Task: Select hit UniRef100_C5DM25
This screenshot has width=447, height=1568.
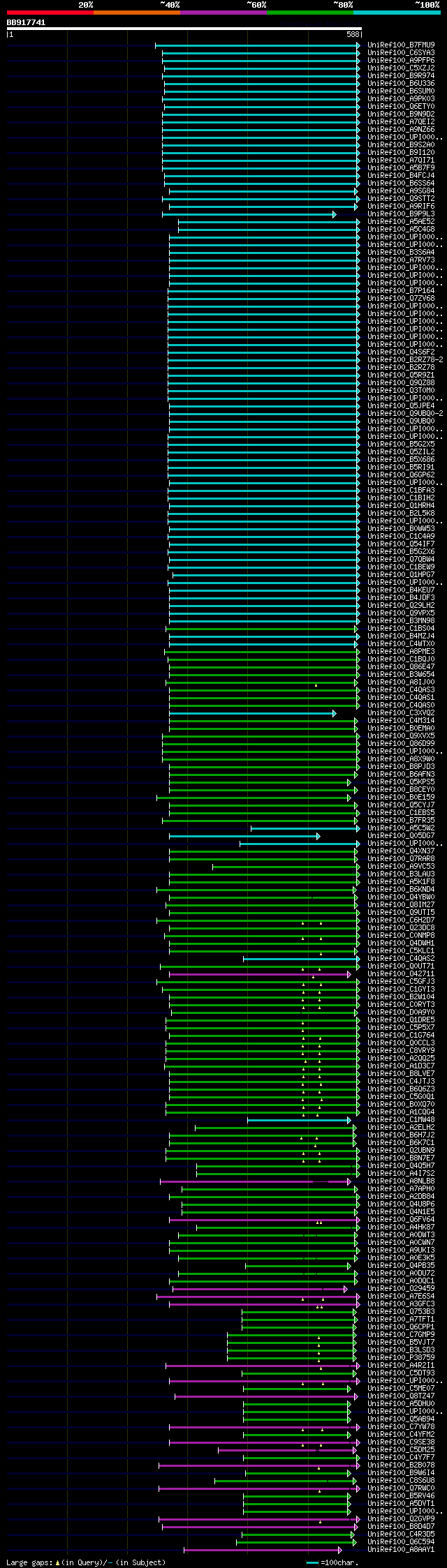Action: tap(401, 1449)
